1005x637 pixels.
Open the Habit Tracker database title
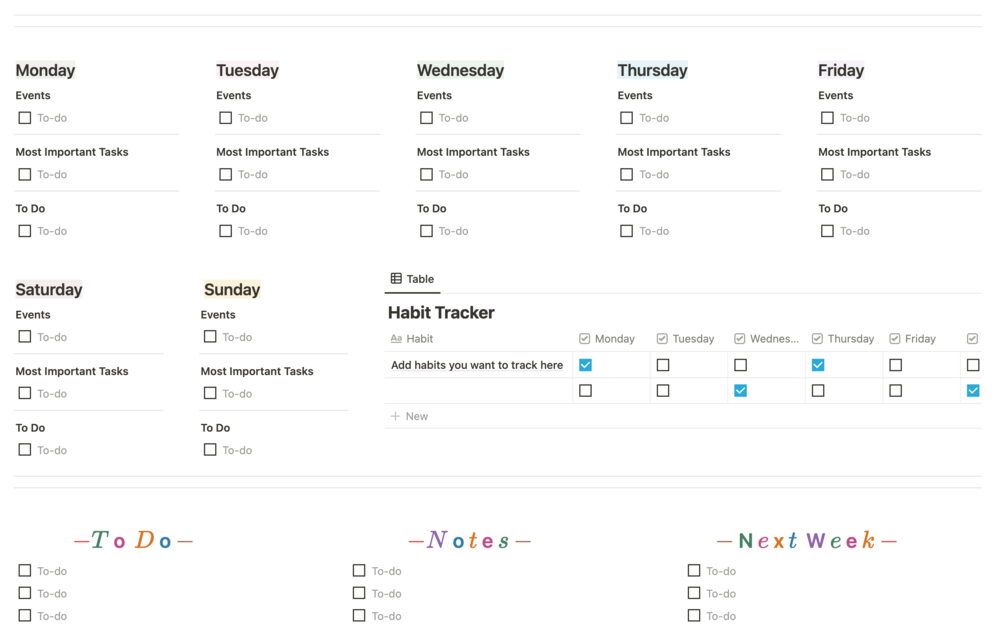coord(441,313)
